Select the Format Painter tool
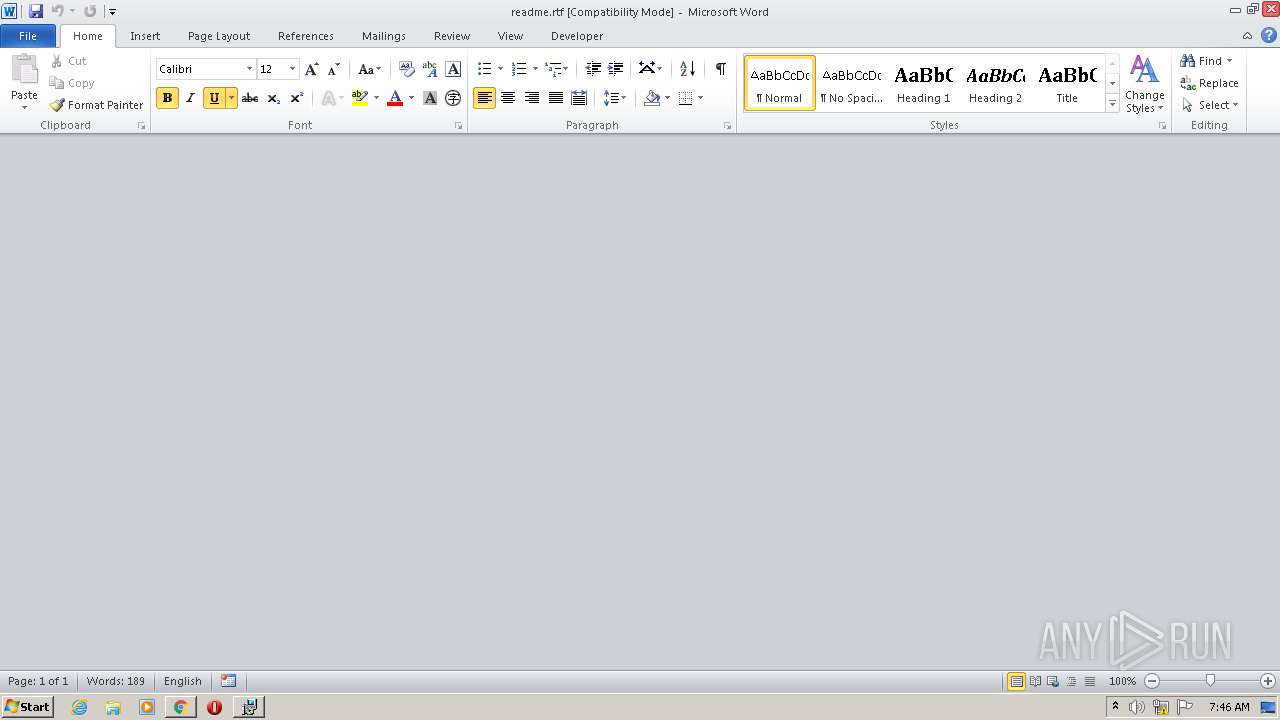The image size is (1280, 720). [x=96, y=105]
